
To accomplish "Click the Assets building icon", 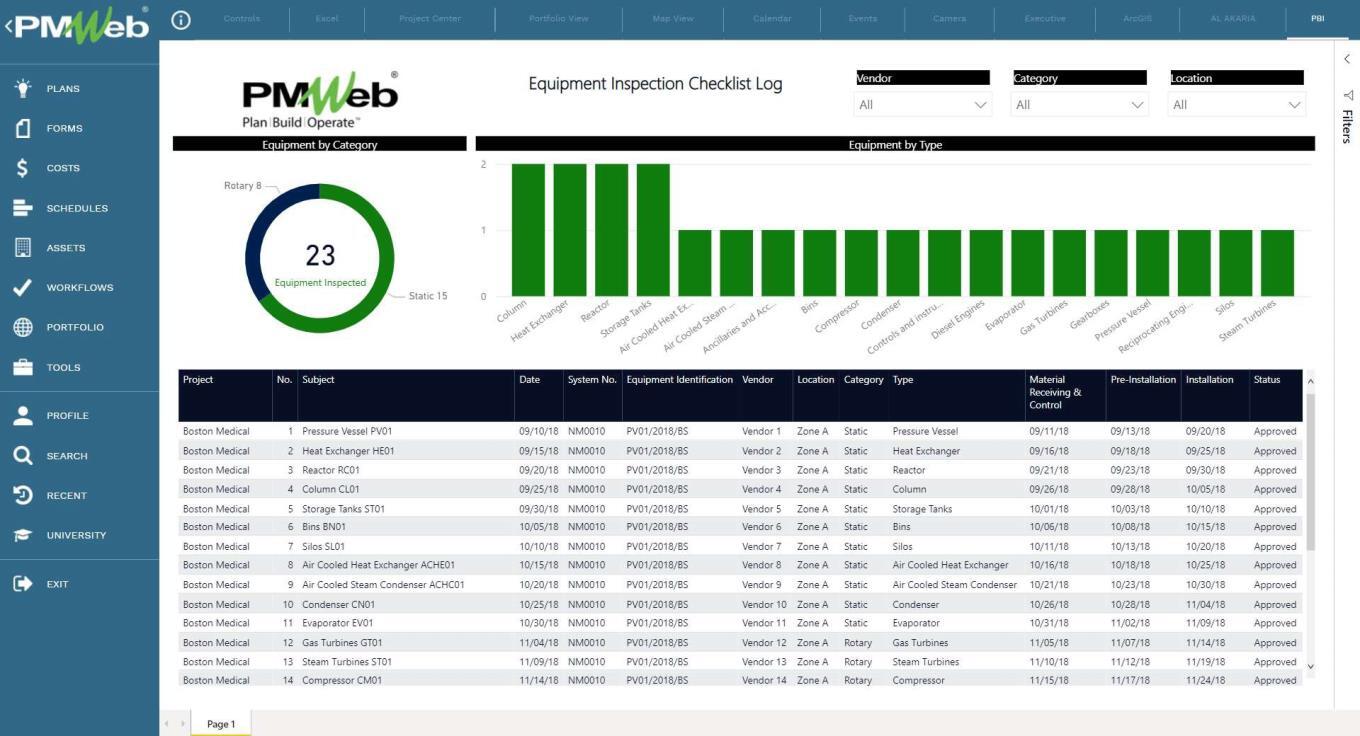I will [x=23, y=248].
